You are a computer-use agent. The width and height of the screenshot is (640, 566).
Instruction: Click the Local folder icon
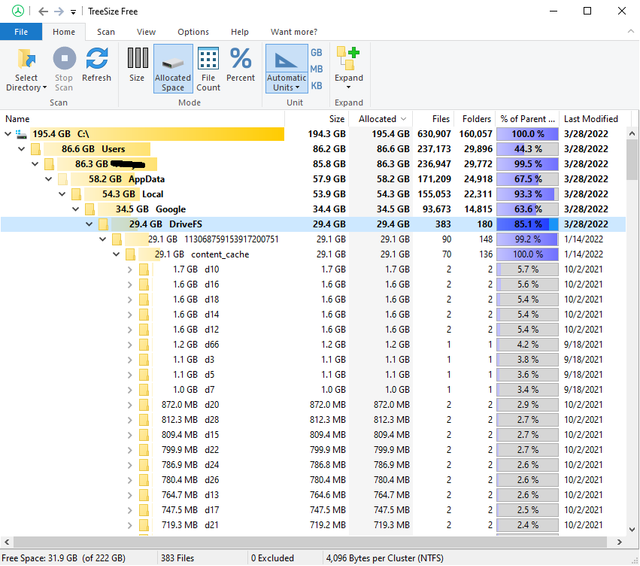pyautogui.click(x=76, y=194)
